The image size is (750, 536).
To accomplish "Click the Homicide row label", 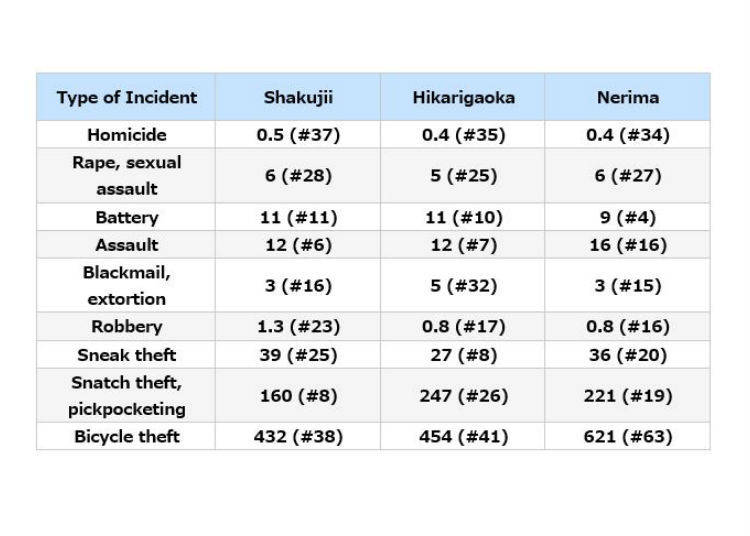I will pyautogui.click(x=127, y=135).
